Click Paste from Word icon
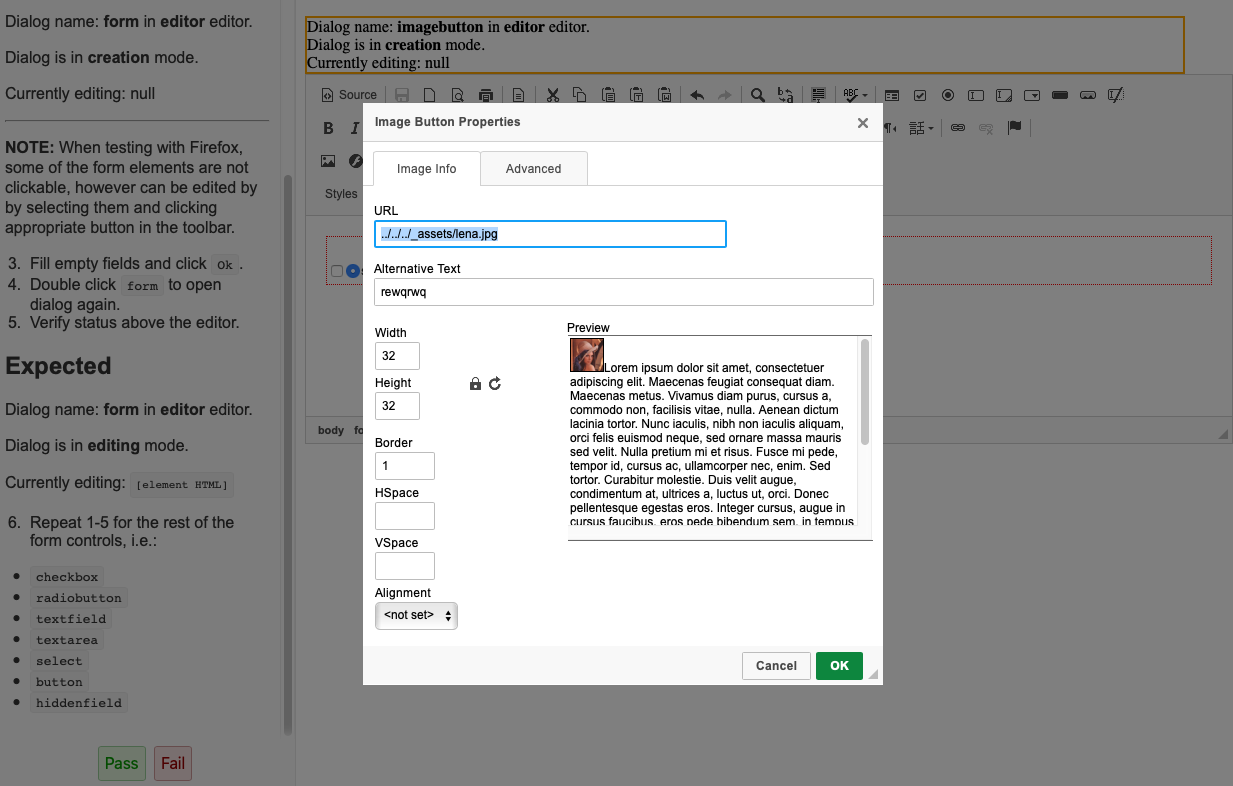Screen dimensions: 1233x786 tap(664, 95)
